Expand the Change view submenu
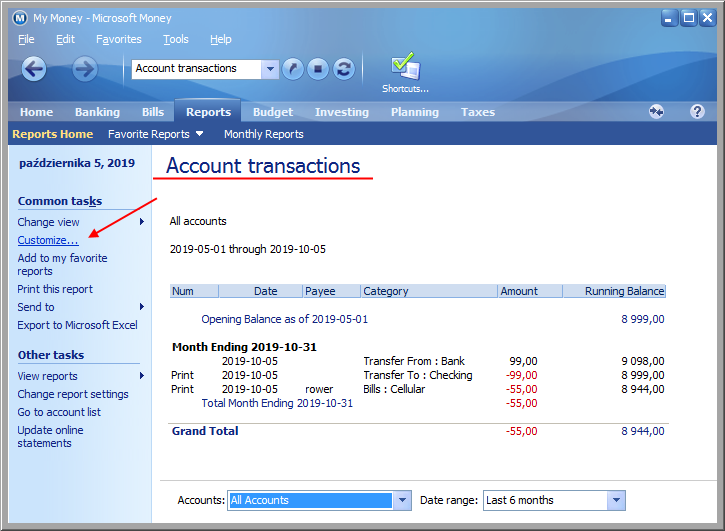 click(141, 222)
